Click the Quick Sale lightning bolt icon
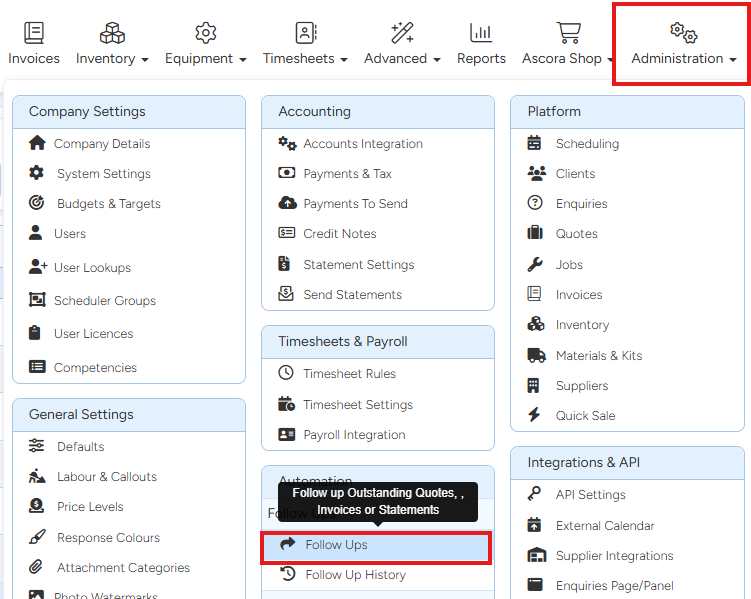The image size is (751, 599). click(535, 415)
